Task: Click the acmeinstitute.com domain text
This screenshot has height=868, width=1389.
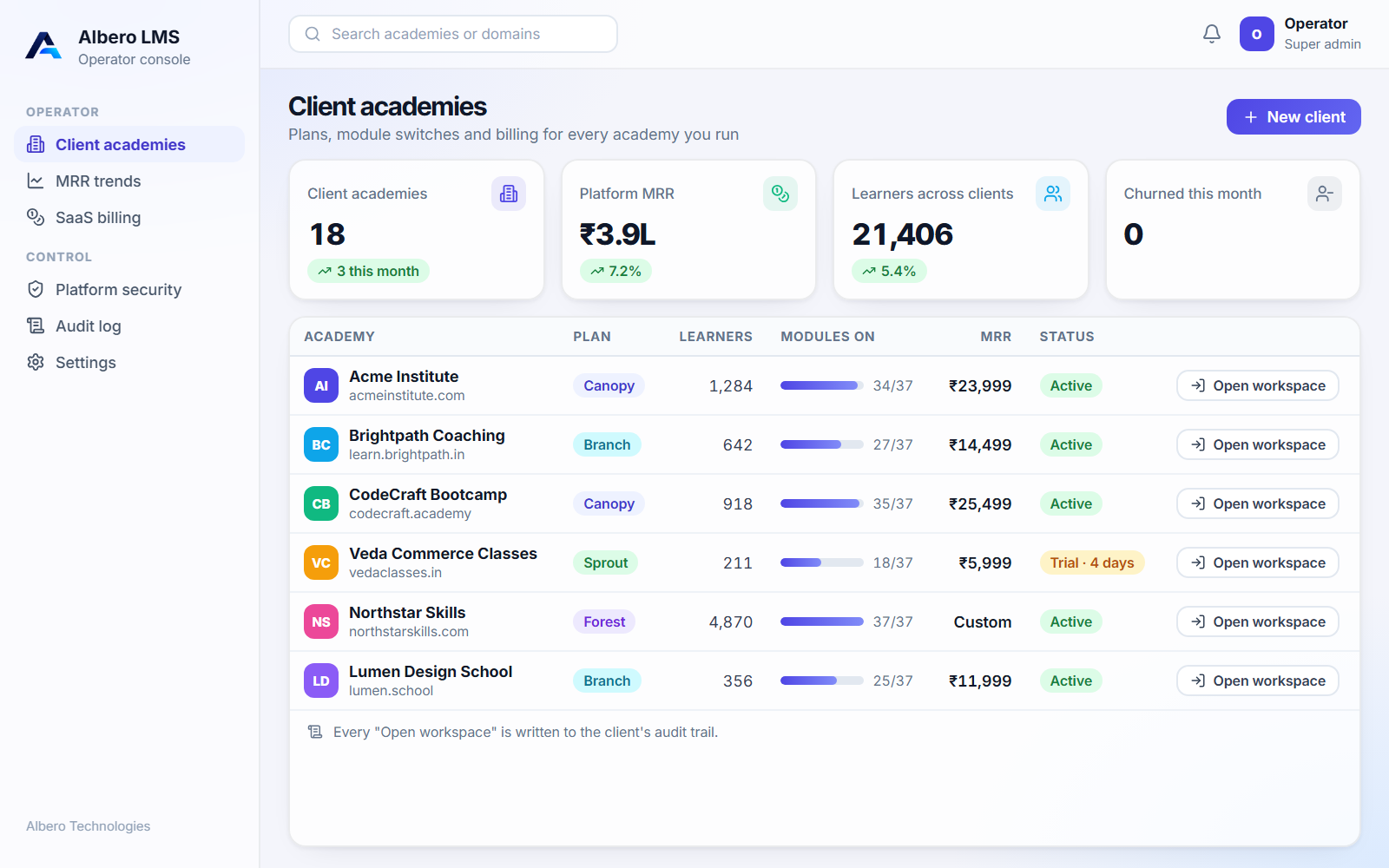Action: point(406,396)
